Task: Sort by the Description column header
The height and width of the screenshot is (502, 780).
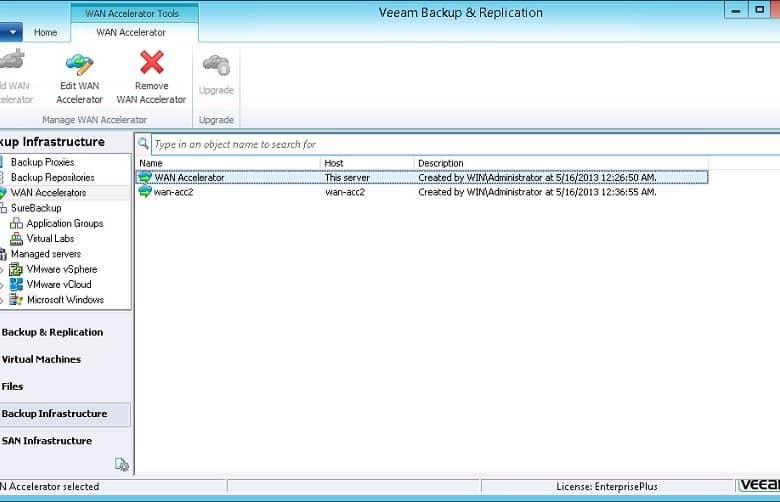Action: (561, 163)
